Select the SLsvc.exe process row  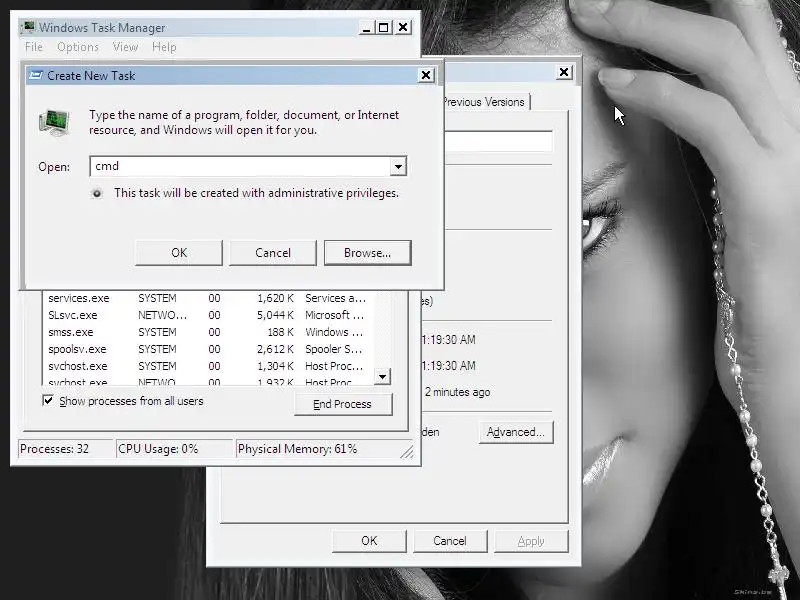[209, 315]
